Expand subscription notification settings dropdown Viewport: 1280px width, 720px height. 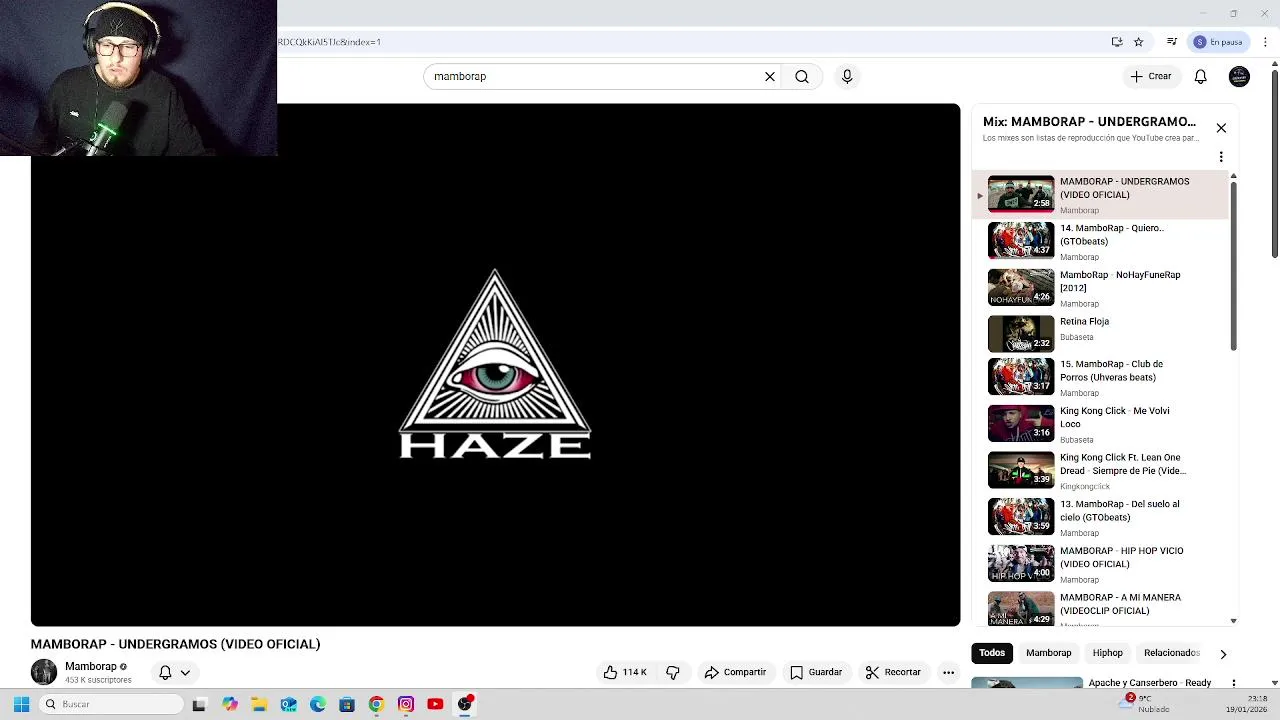pos(175,673)
